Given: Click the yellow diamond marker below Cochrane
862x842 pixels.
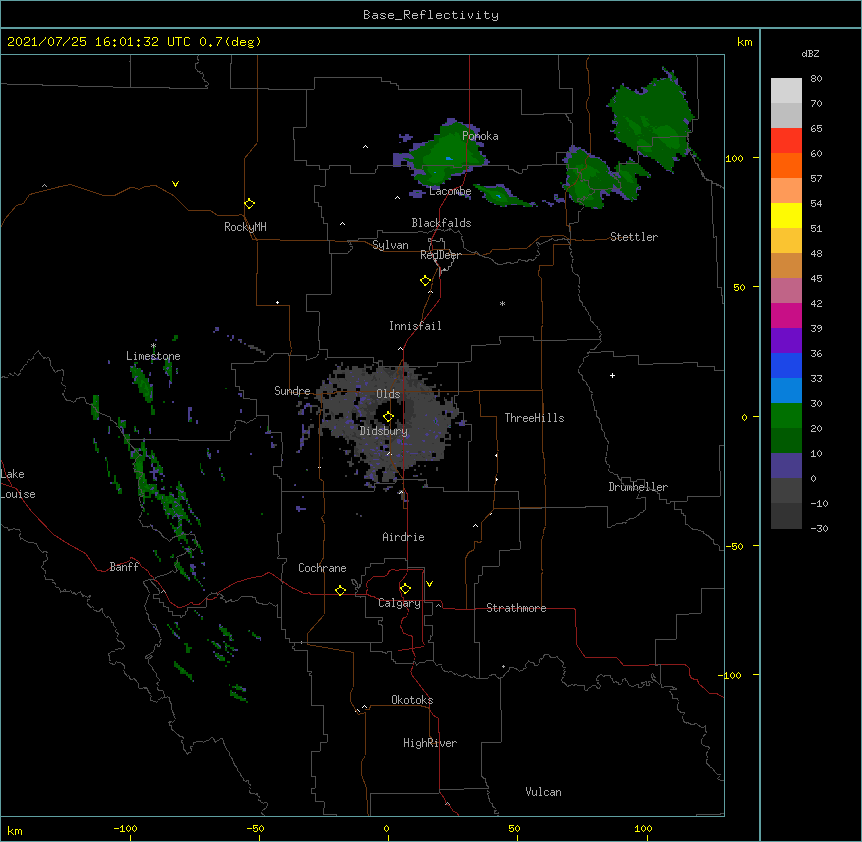Looking at the screenshot, I should point(340,590).
